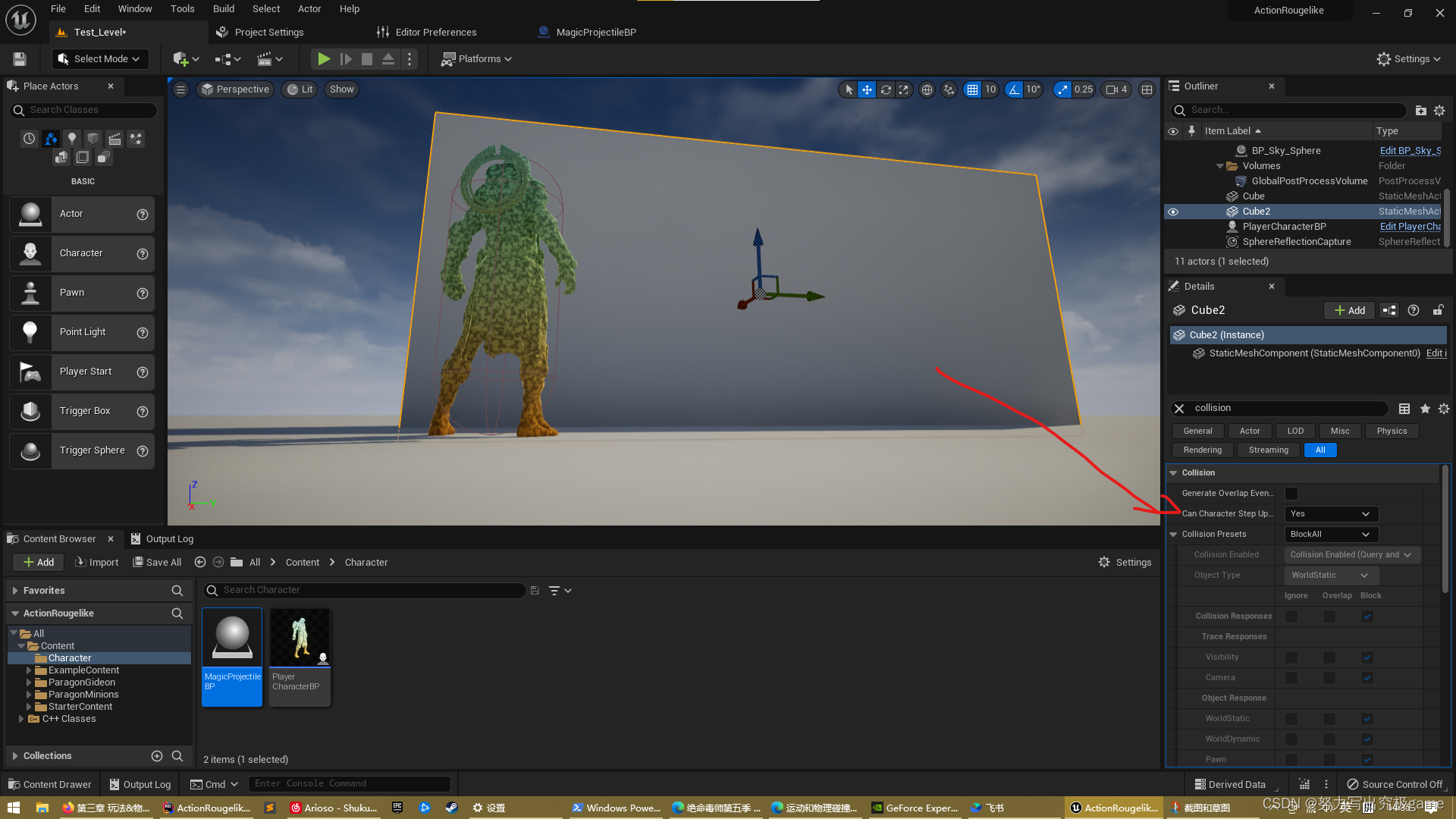Toggle grid snapping in the viewport toolbar
This screenshot has height=819, width=1456.
click(x=972, y=89)
